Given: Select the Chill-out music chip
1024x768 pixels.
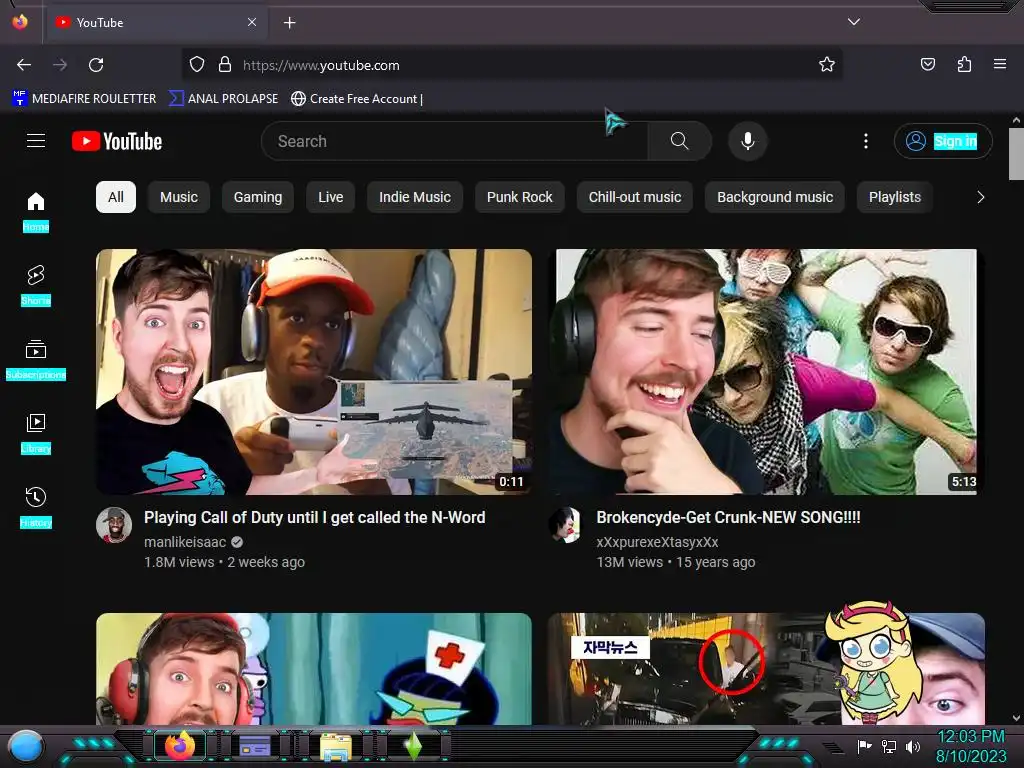Looking at the screenshot, I should pyautogui.click(x=635, y=197).
